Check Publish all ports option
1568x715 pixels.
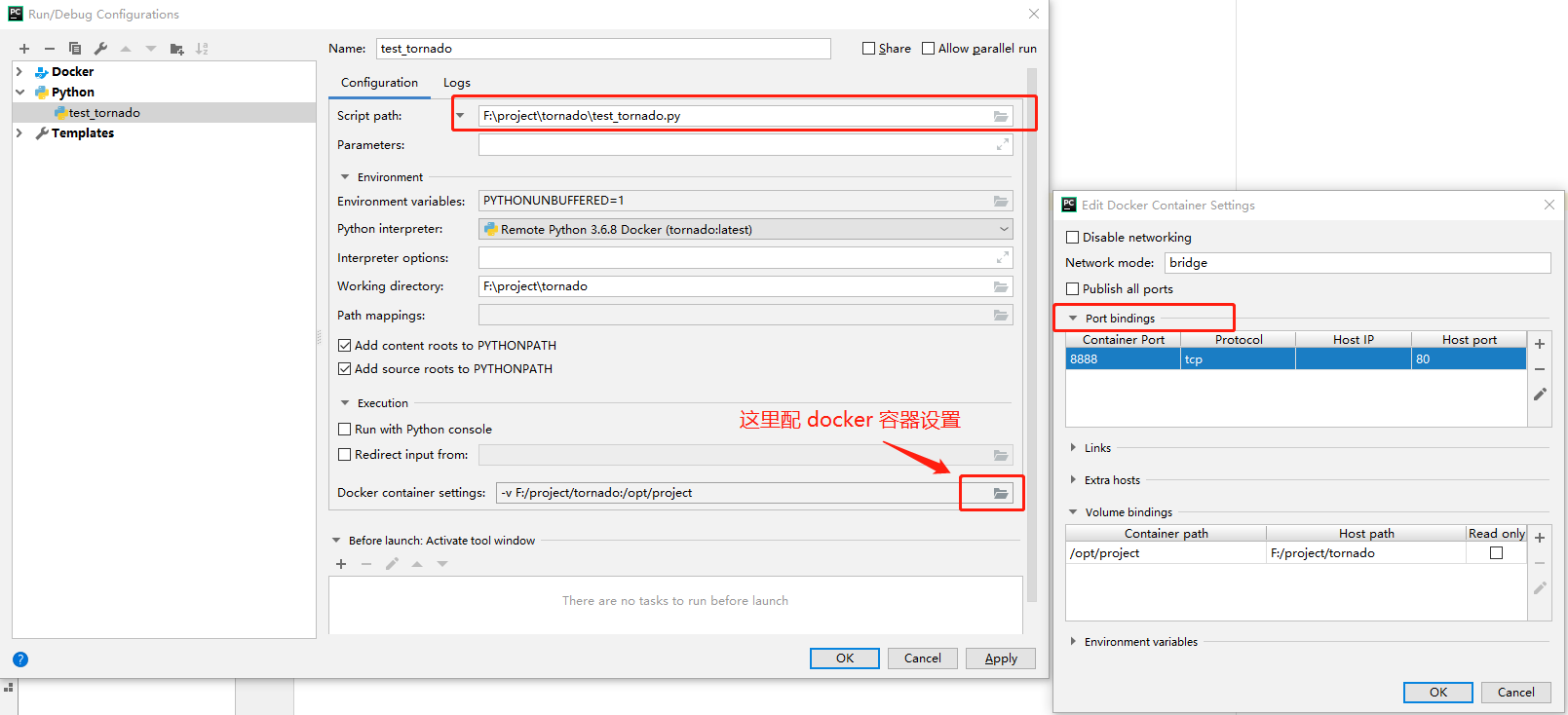(1072, 289)
